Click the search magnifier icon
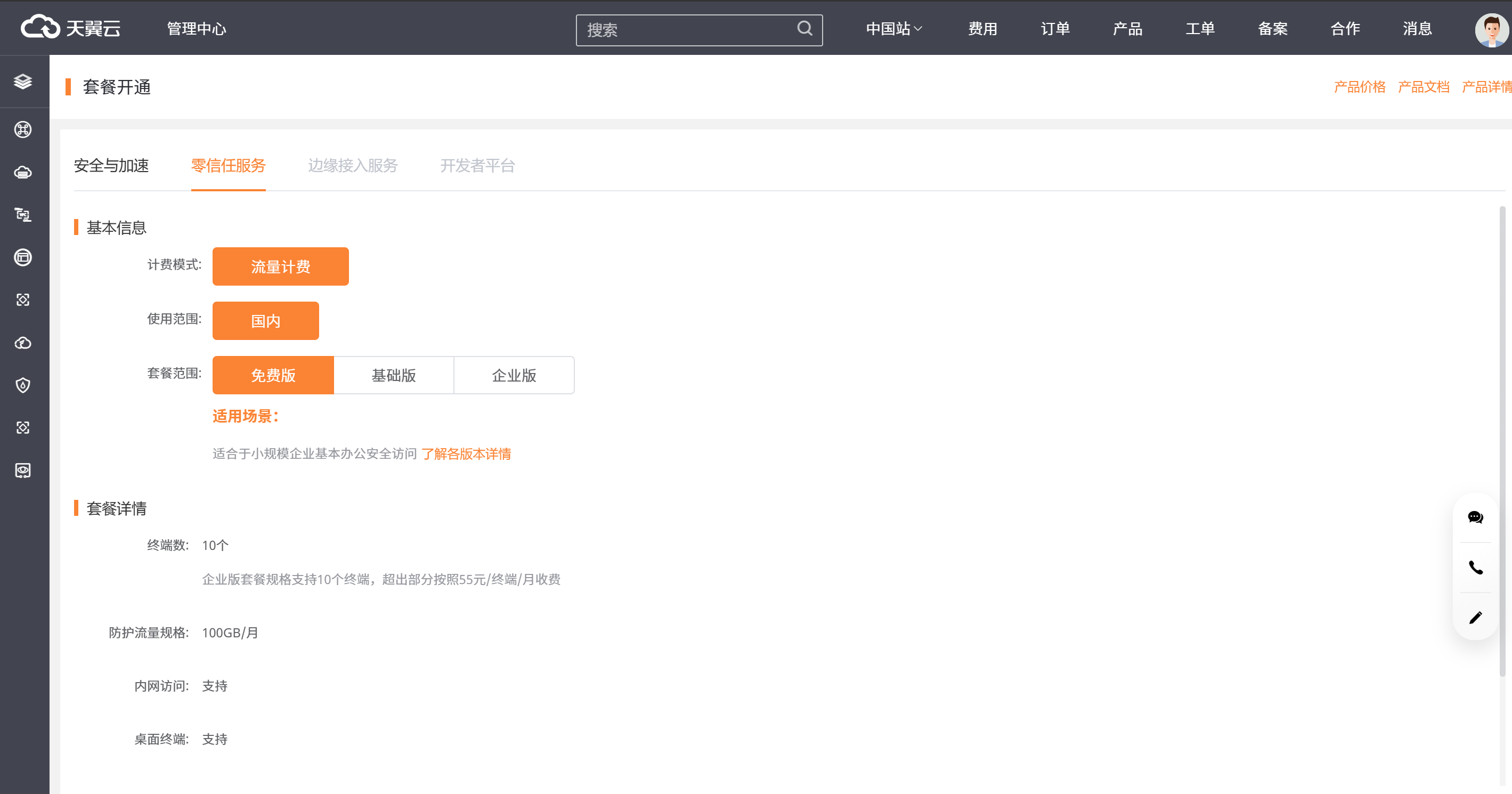This screenshot has height=794, width=1512. [804, 28]
